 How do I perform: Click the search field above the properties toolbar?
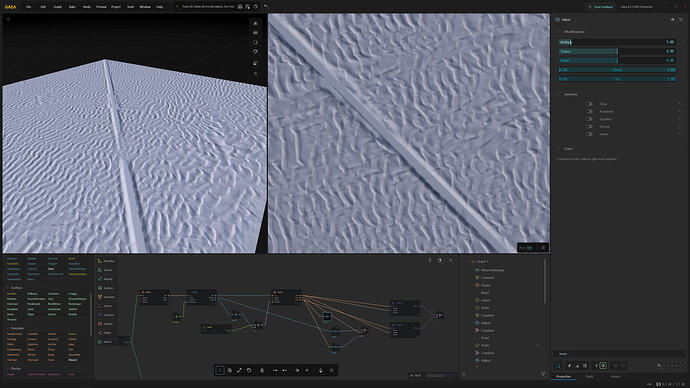point(618,354)
